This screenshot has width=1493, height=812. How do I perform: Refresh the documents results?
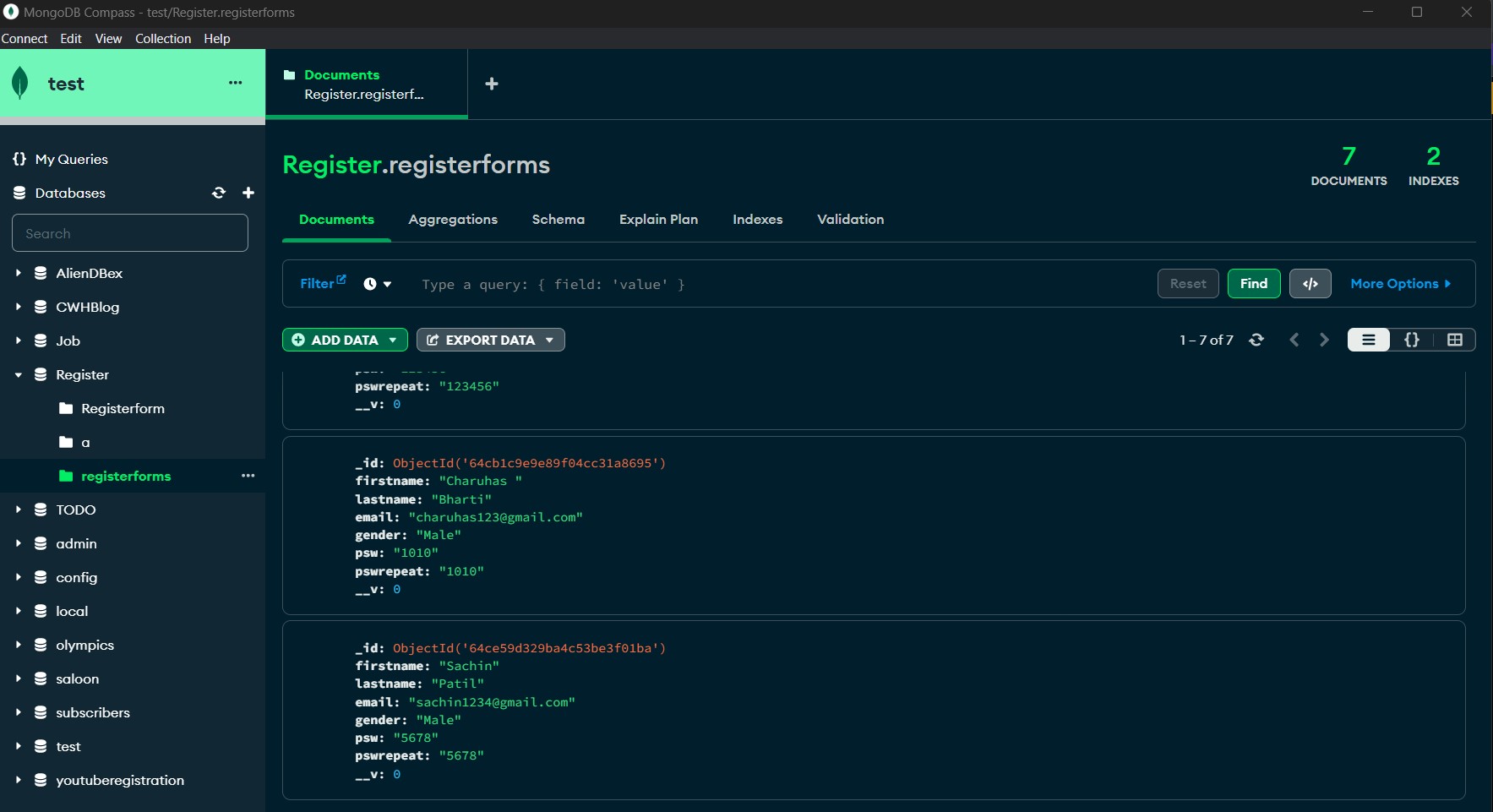[1256, 340]
